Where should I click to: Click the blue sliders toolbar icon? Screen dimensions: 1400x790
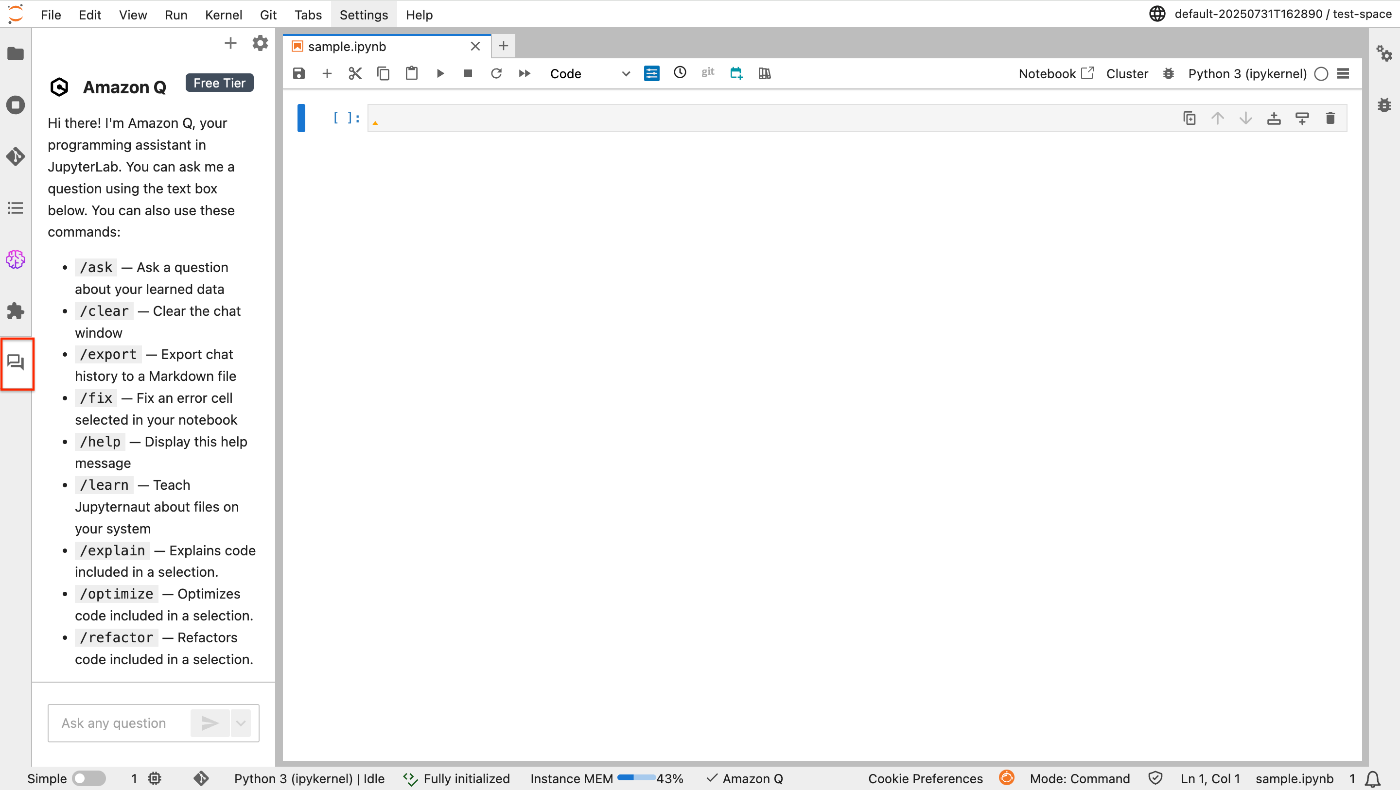pyautogui.click(x=652, y=73)
